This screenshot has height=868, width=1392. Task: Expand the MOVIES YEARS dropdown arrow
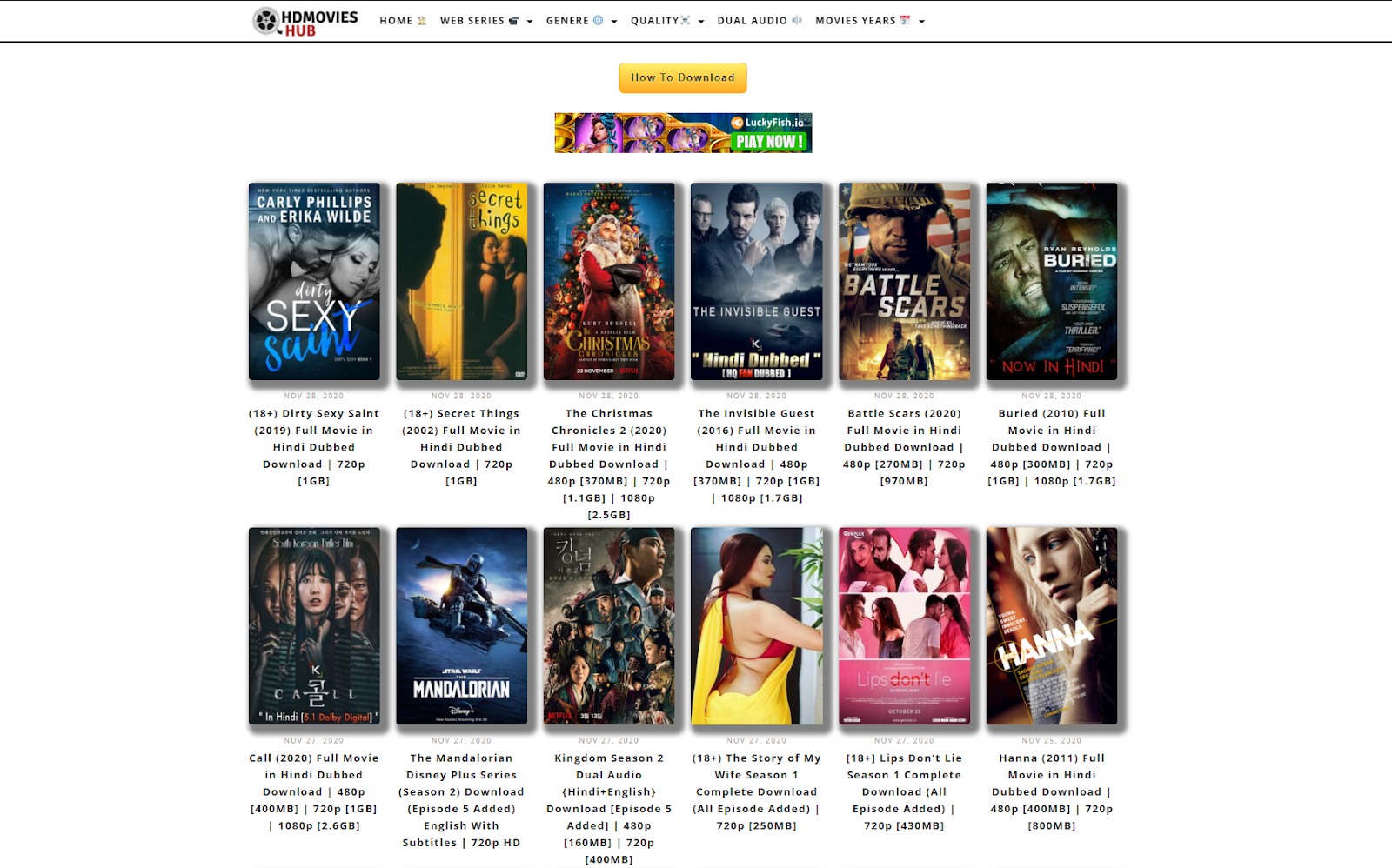pos(922,22)
